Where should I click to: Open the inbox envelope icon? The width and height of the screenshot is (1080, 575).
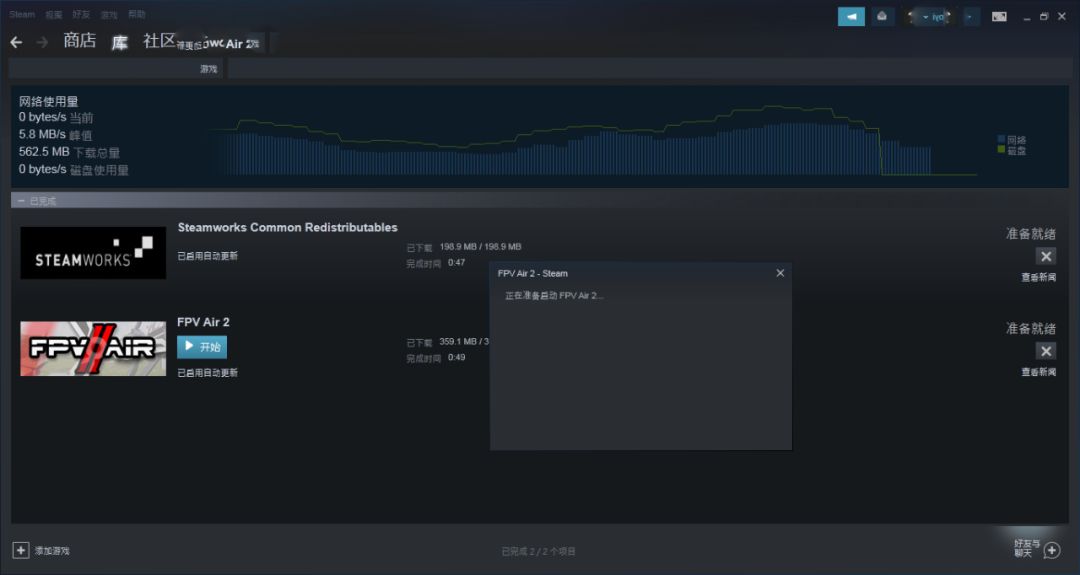pos(881,16)
